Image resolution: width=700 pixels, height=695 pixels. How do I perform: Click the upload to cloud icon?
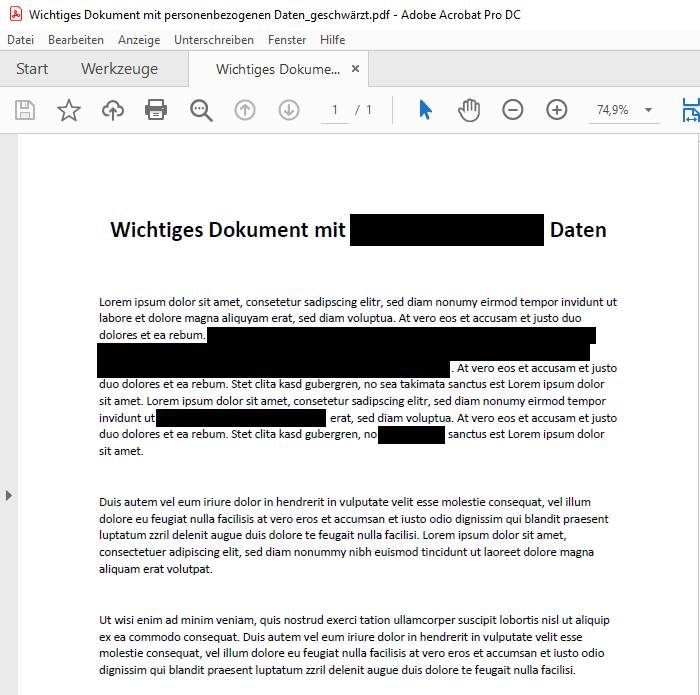(x=113, y=110)
